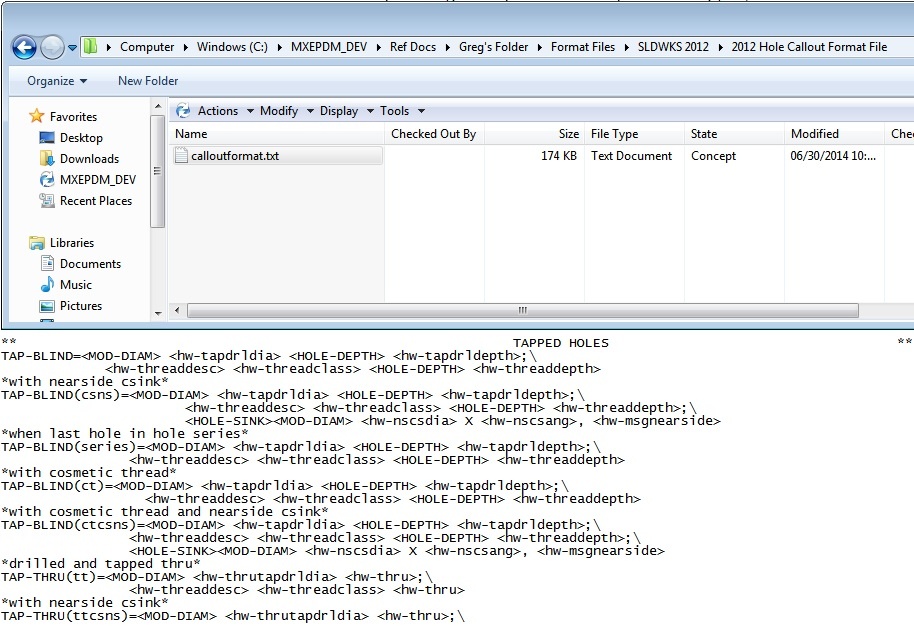Open Pictures library in navigation pane
The width and height of the screenshot is (914, 626).
point(80,305)
